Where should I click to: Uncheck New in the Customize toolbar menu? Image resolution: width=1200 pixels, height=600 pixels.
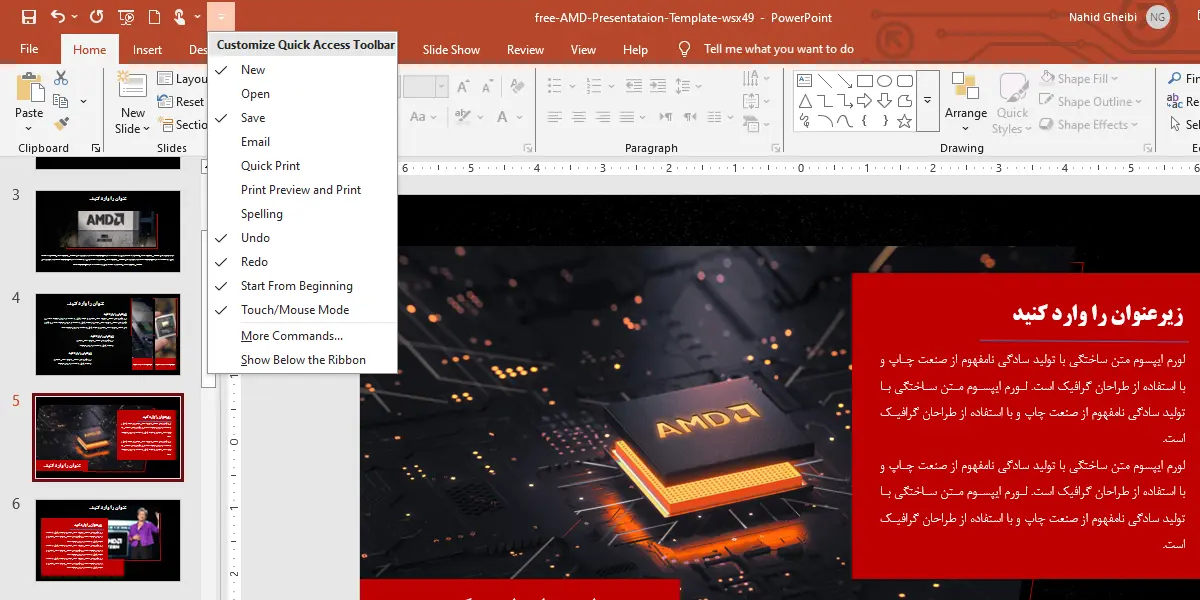[x=302, y=70]
